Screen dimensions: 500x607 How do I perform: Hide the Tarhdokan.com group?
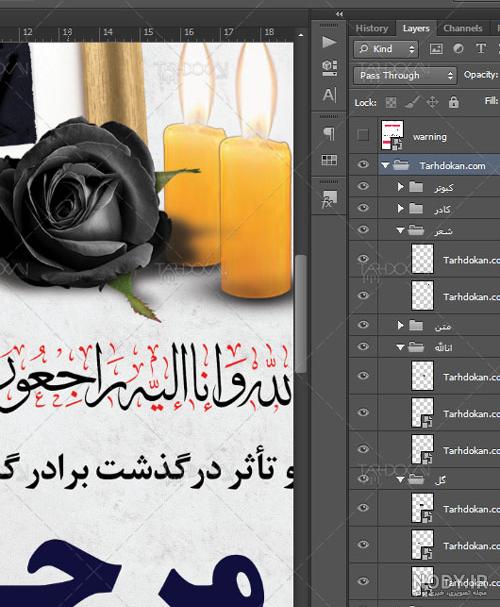[363, 165]
